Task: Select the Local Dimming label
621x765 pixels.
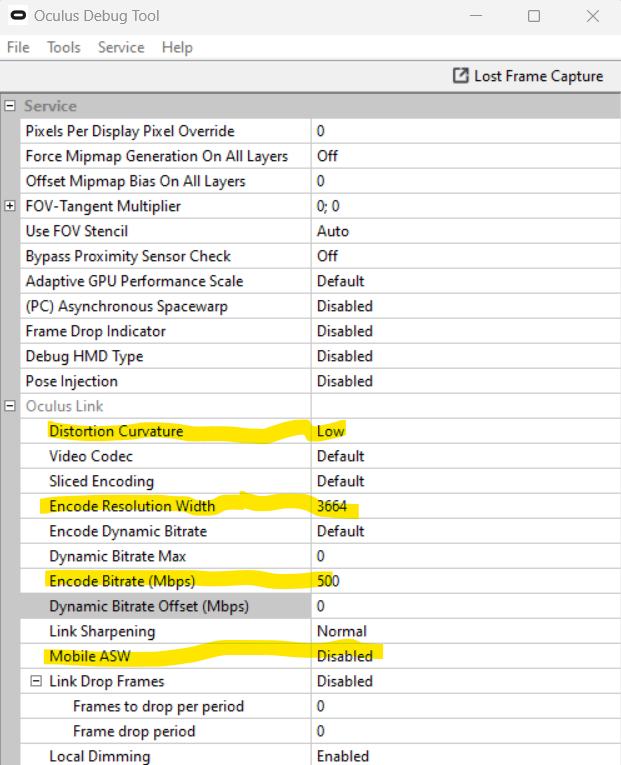Action: tap(100, 756)
